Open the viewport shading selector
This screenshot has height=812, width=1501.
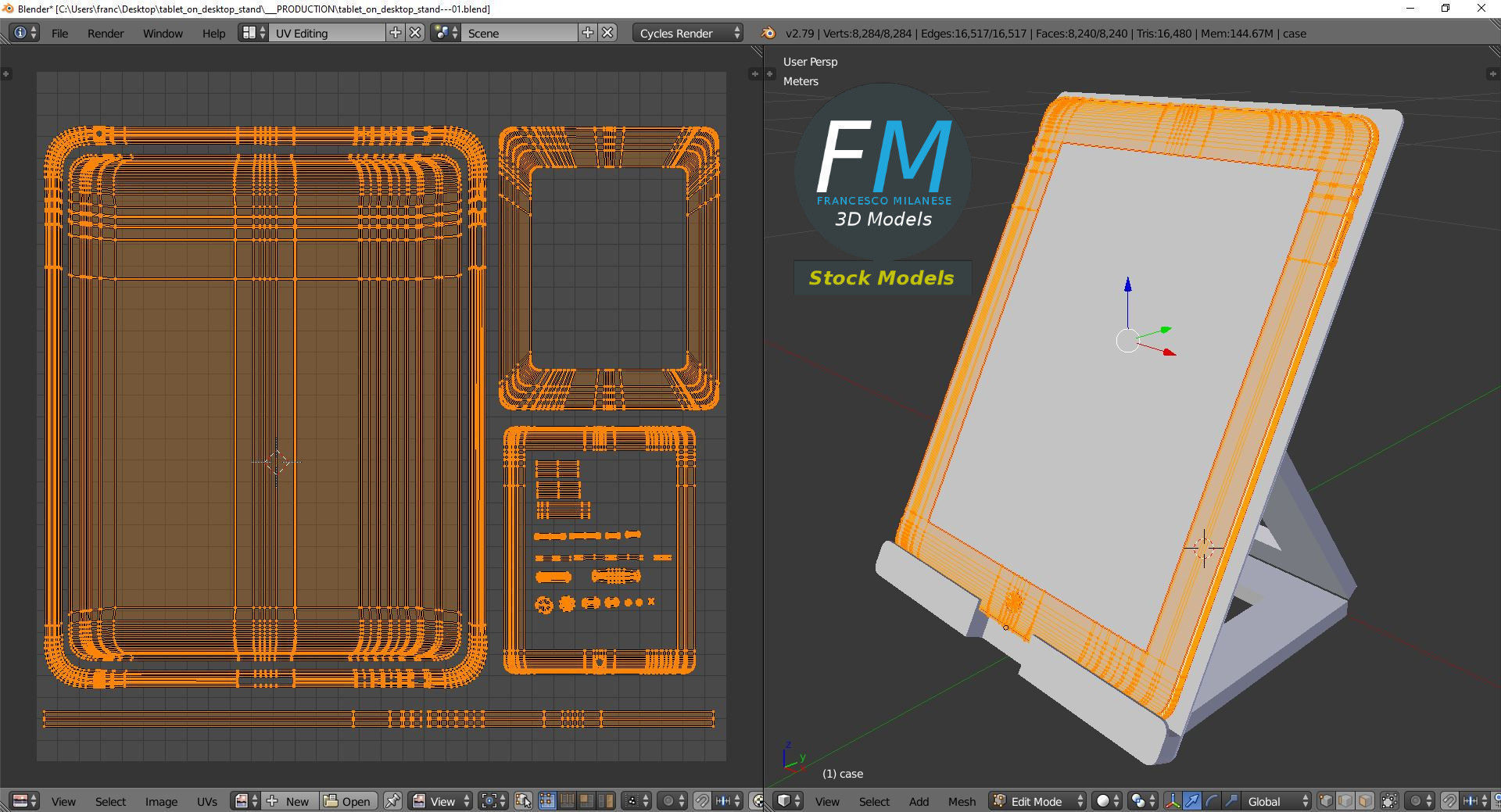point(1107,801)
